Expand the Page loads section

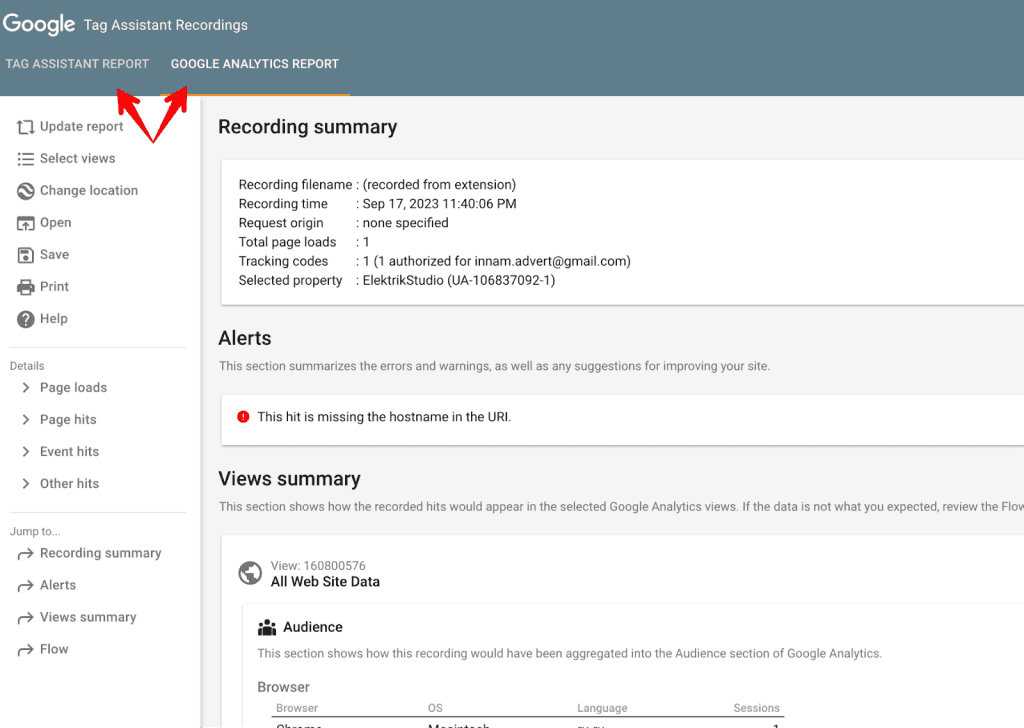point(25,387)
